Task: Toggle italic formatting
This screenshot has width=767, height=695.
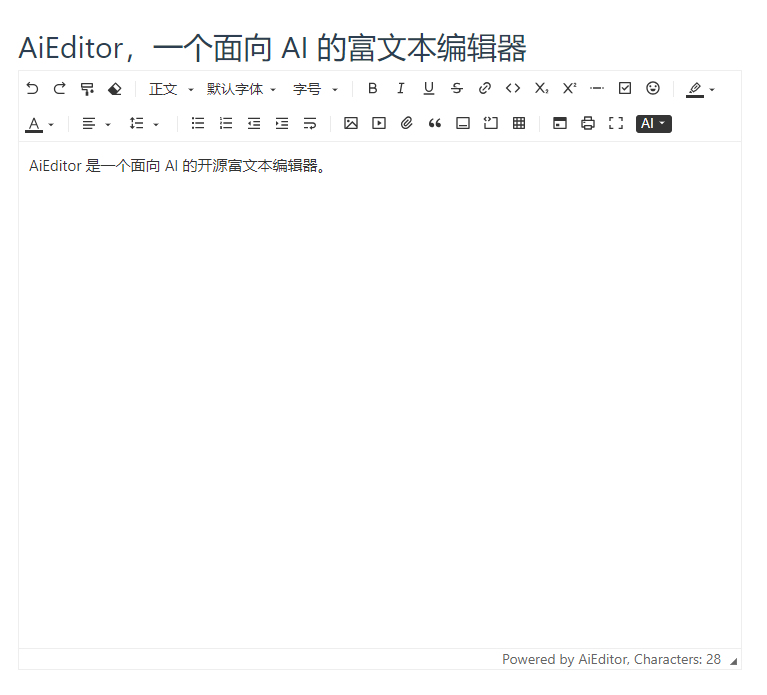Action: click(x=401, y=89)
